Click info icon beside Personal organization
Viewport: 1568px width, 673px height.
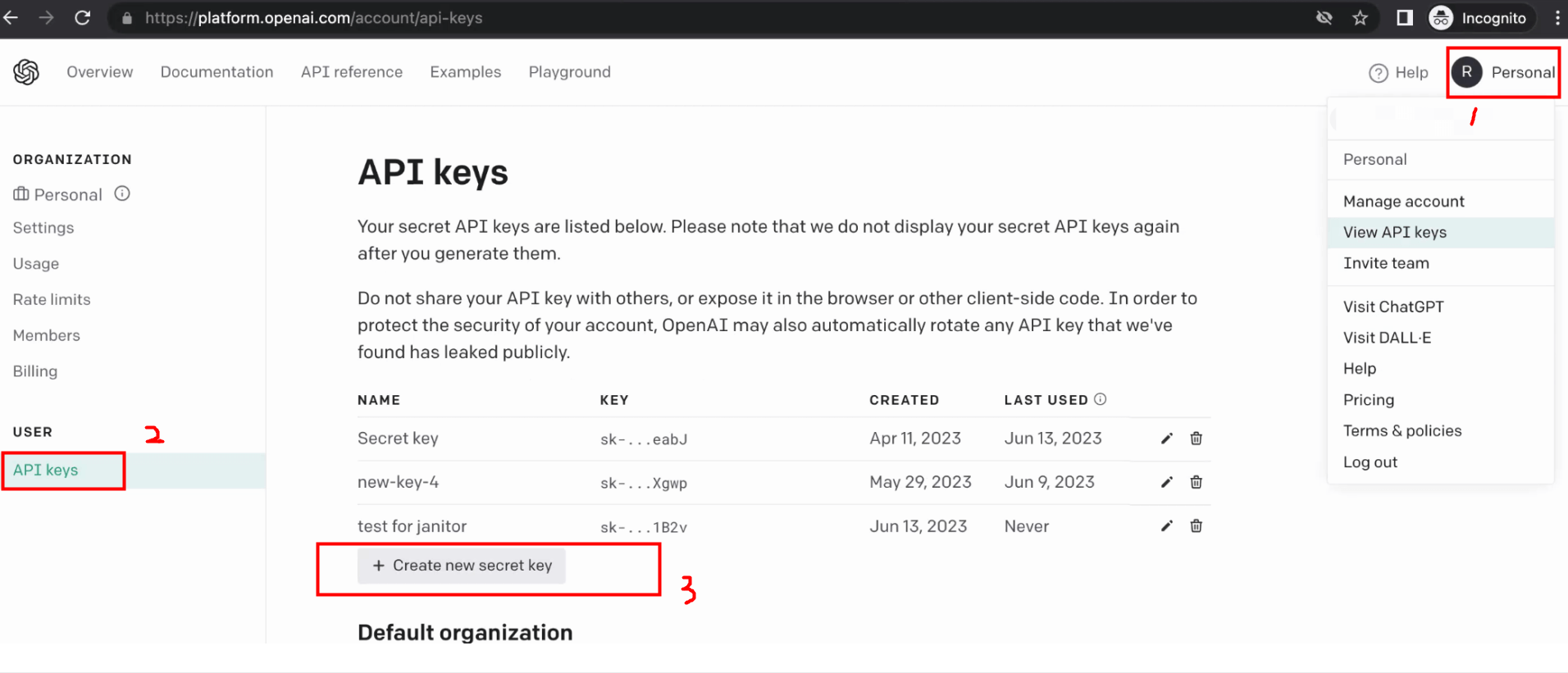click(x=122, y=193)
